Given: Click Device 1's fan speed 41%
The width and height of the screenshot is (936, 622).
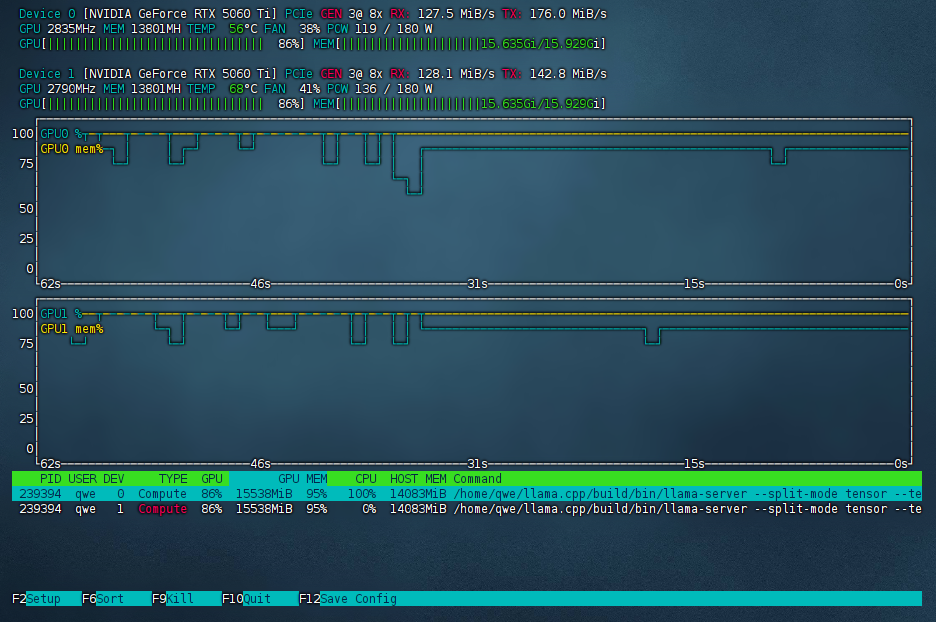Looking at the screenshot, I should pos(309,88).
